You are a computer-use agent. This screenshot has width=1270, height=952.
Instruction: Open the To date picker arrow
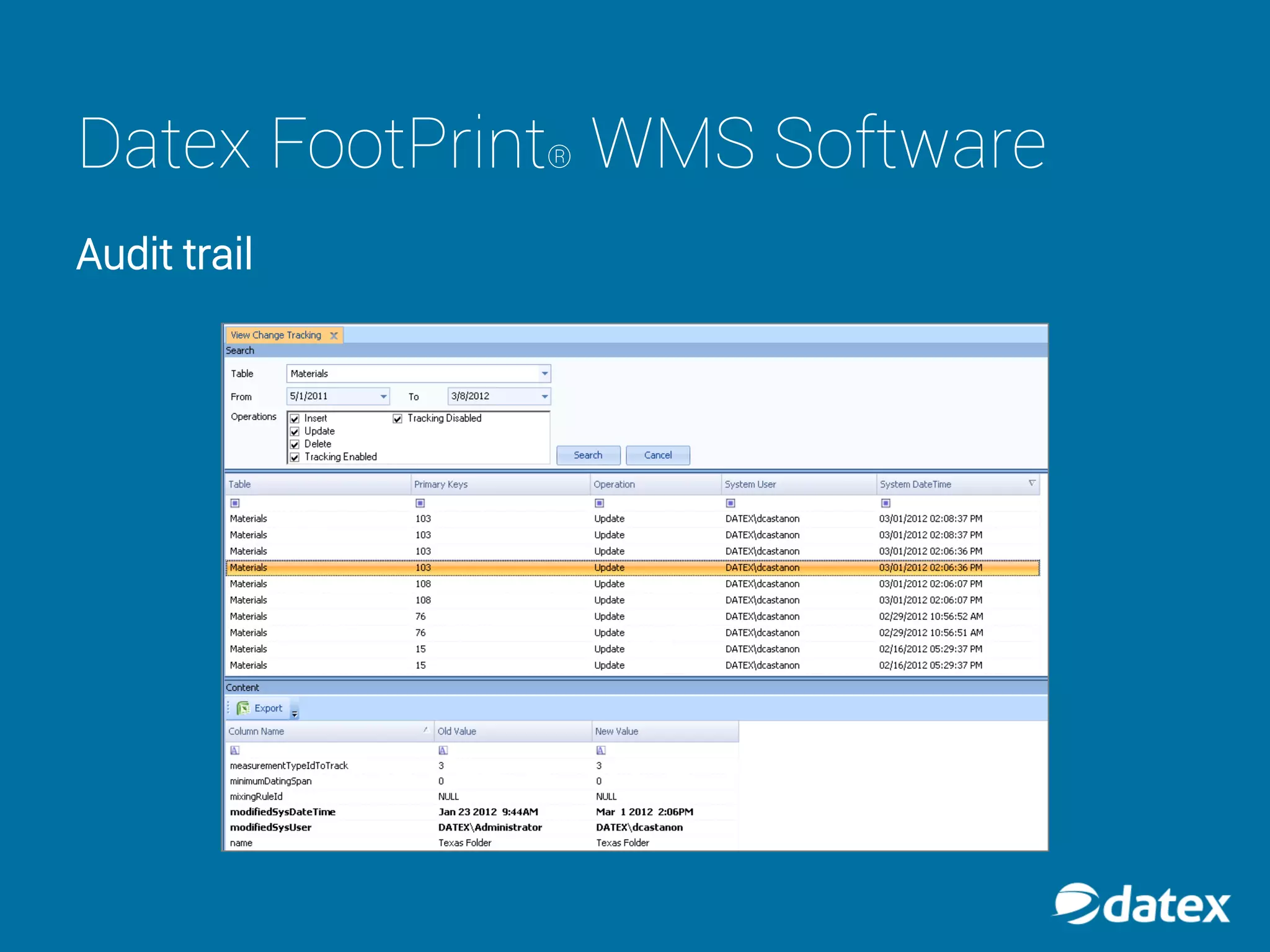point(544,397)
